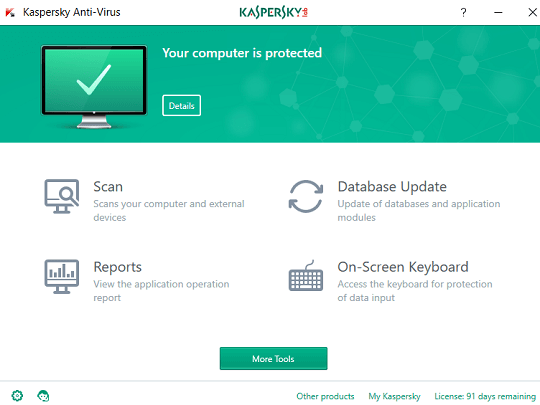Open help with the question mark

464,13
